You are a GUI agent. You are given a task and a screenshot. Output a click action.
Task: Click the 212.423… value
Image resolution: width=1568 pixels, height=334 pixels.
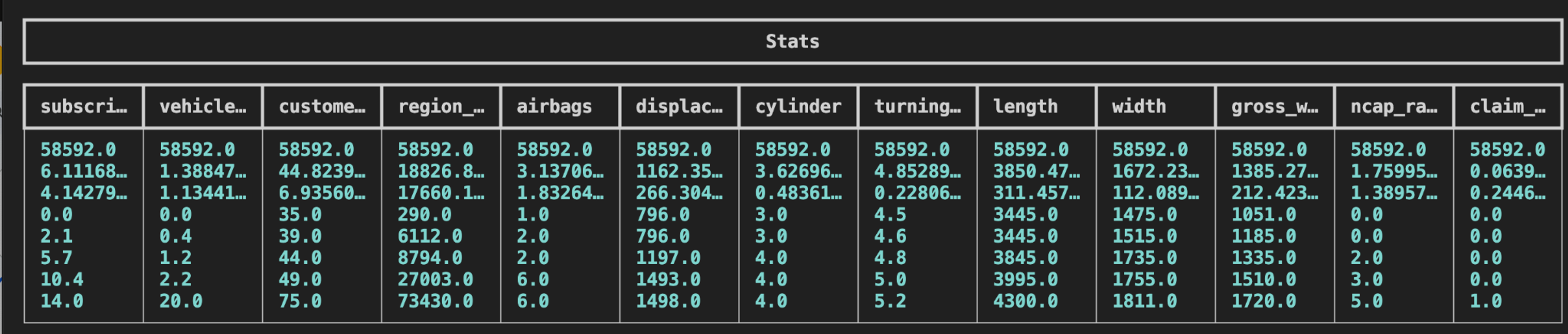pos(1274,193)
